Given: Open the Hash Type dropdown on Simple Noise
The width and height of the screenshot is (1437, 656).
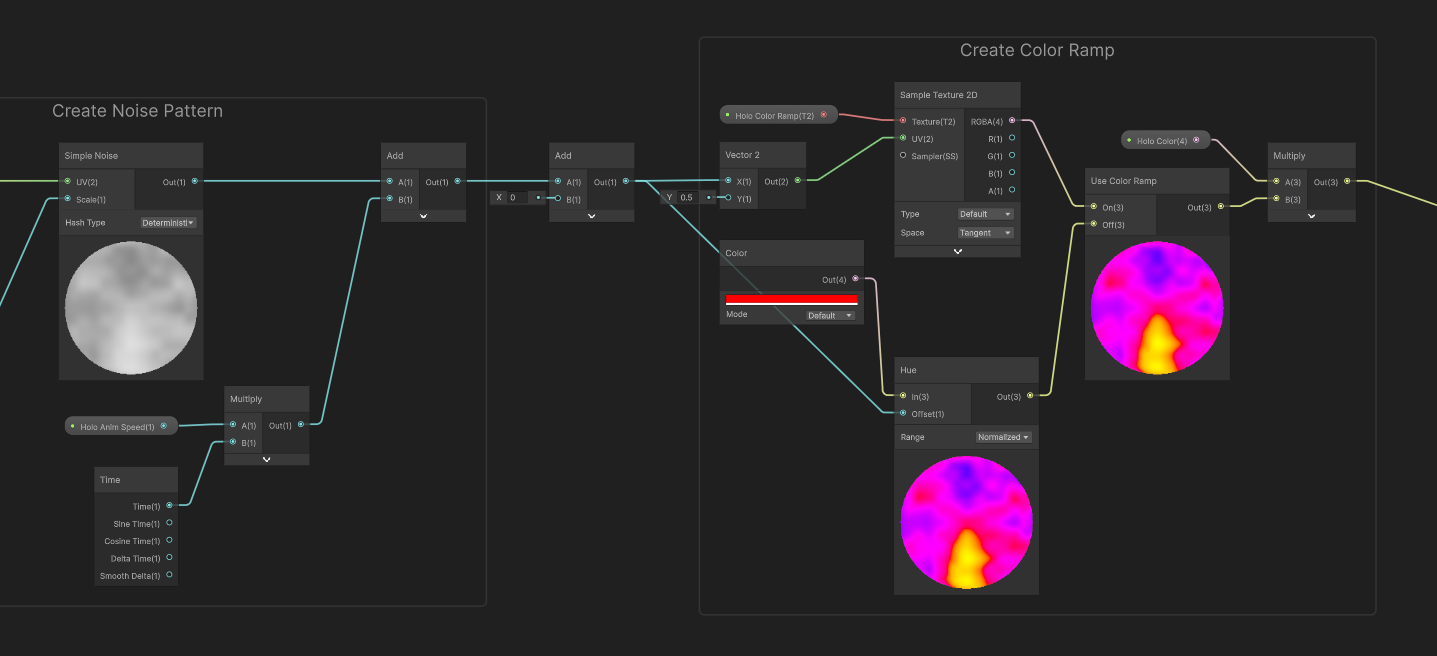Looking at the screenshot, I should tap(167, 222).
